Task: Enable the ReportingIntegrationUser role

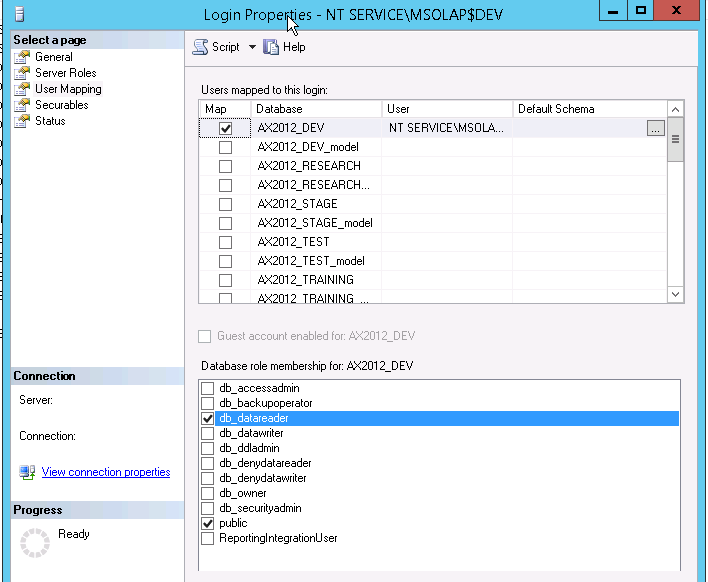Action: (x=207, y=538)
